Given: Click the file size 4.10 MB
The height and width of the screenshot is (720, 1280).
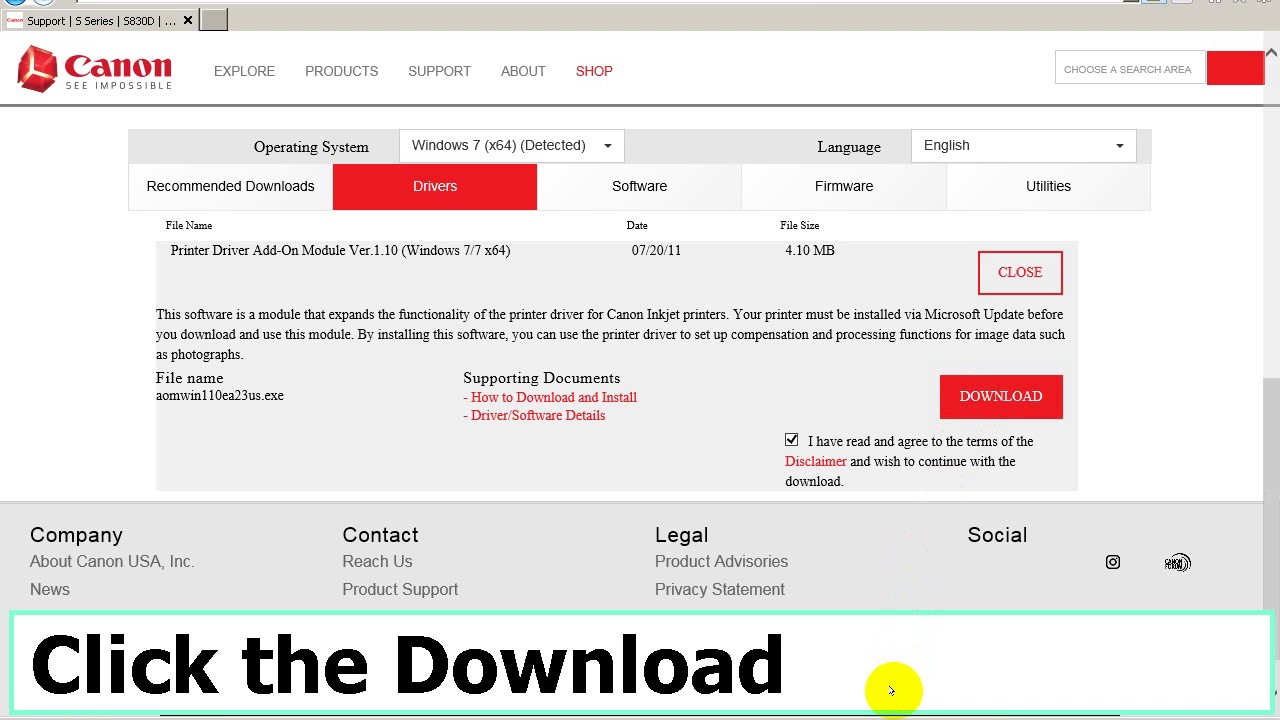Looking at the screenshot, I should pyautogui.click(x=810, y=250).
